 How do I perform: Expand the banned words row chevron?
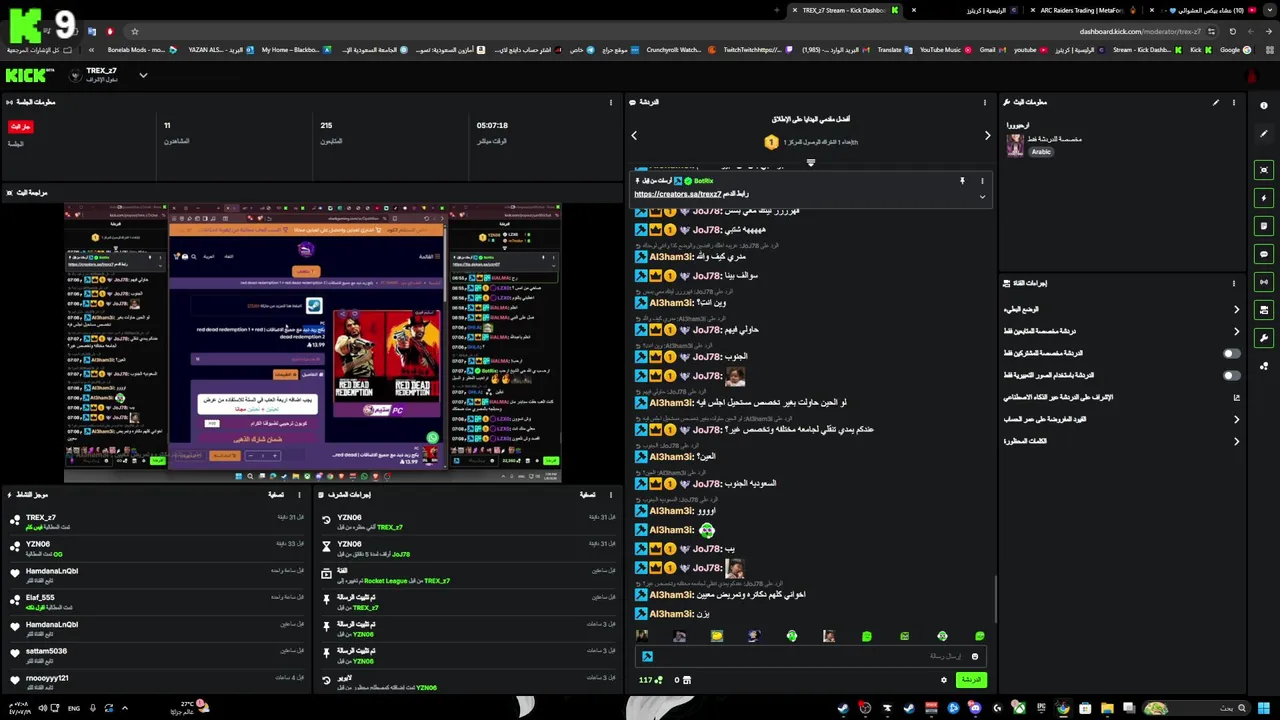point(1236,441)
